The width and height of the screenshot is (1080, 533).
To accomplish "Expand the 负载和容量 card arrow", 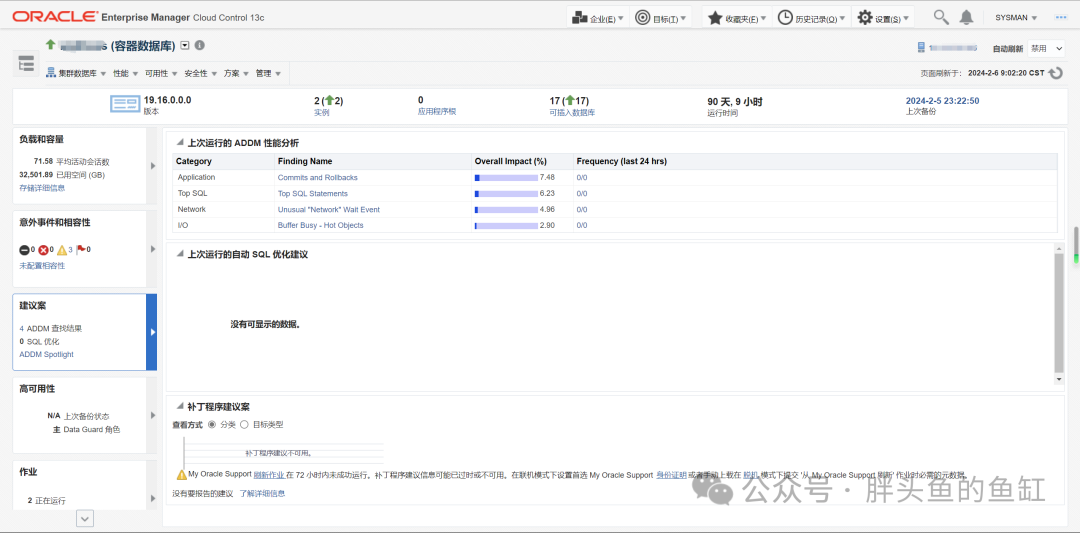I will [x=152, y=165].
